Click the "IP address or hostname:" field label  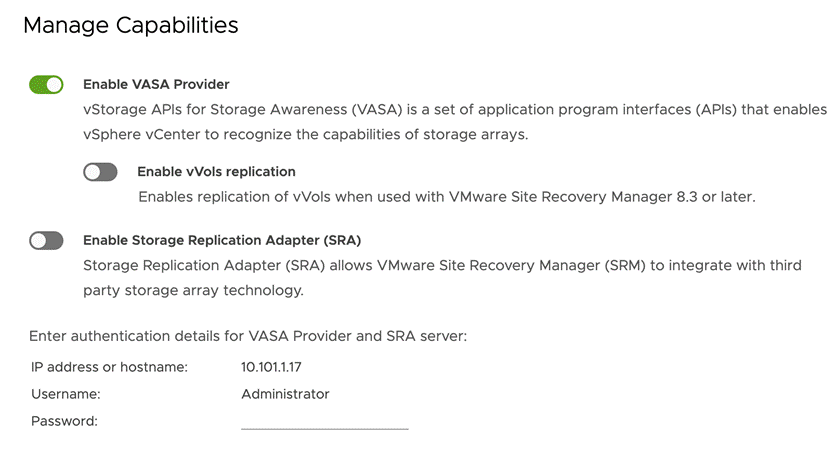[109, 367]
